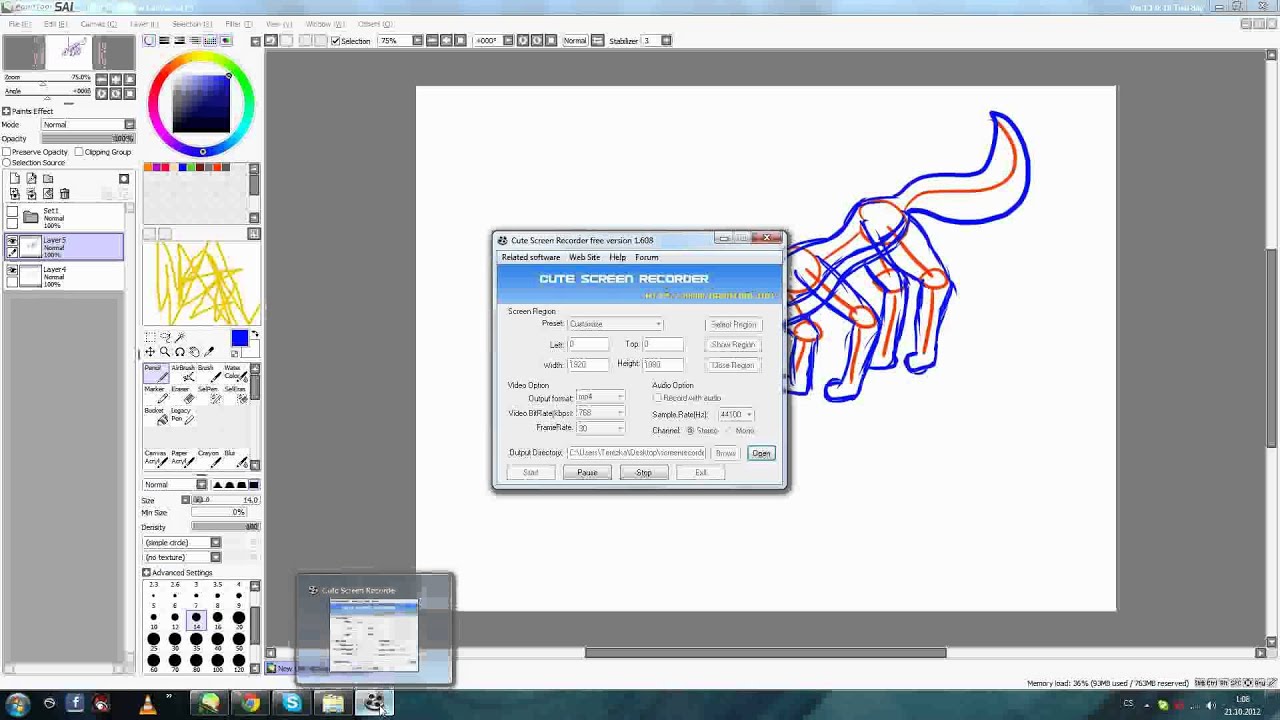Toggle Record with audio checkbox

(657, 398)
